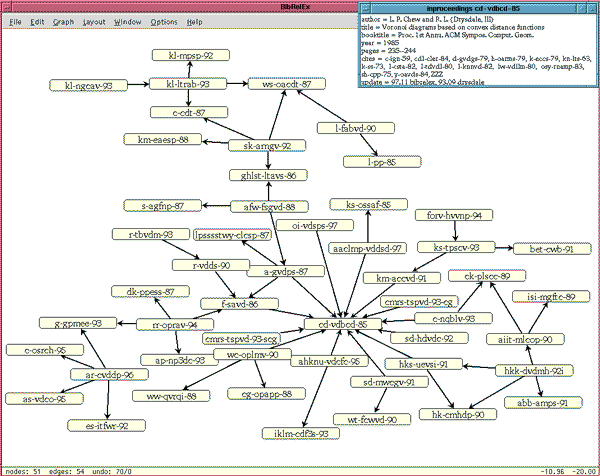This screenshot has width=600, height=476.
Task: Select the aiit-mlcop-90 node
Action: pyautogui.click(x=525, y=339)
